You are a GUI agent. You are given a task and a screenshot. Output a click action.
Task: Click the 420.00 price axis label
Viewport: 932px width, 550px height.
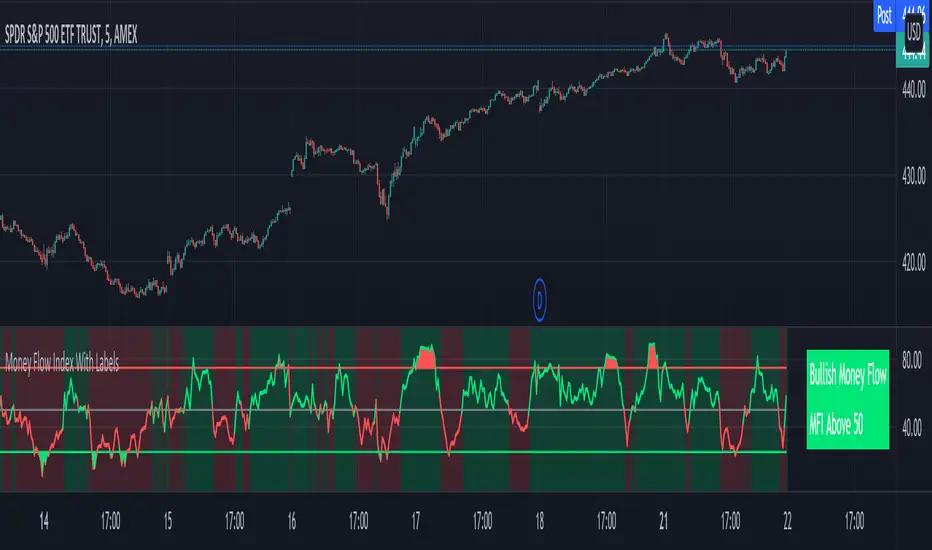[914, 262]
